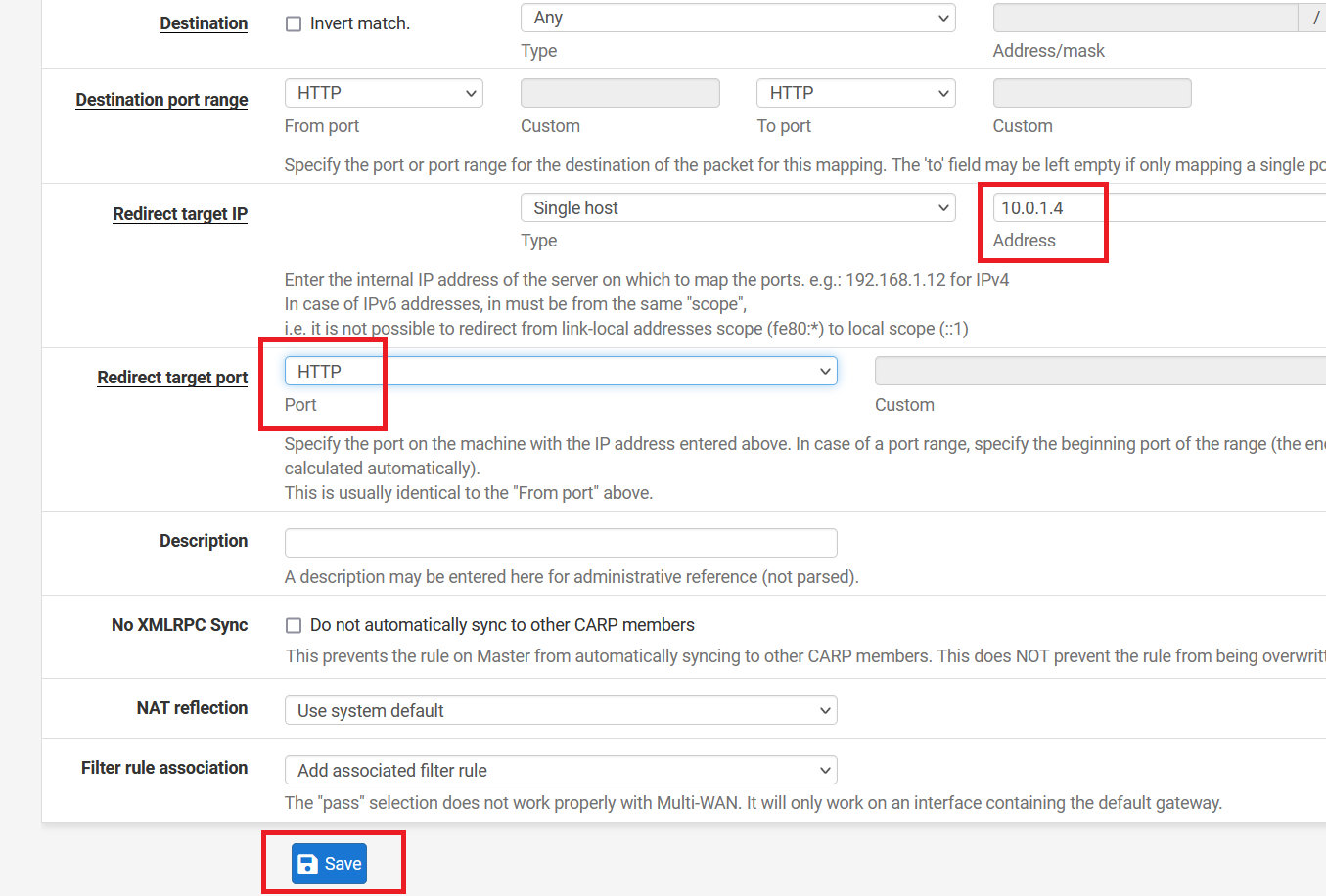Click the Description text field
Image resolution: width=1326 pixels, height=896 pixels.
tap(561, 543)
